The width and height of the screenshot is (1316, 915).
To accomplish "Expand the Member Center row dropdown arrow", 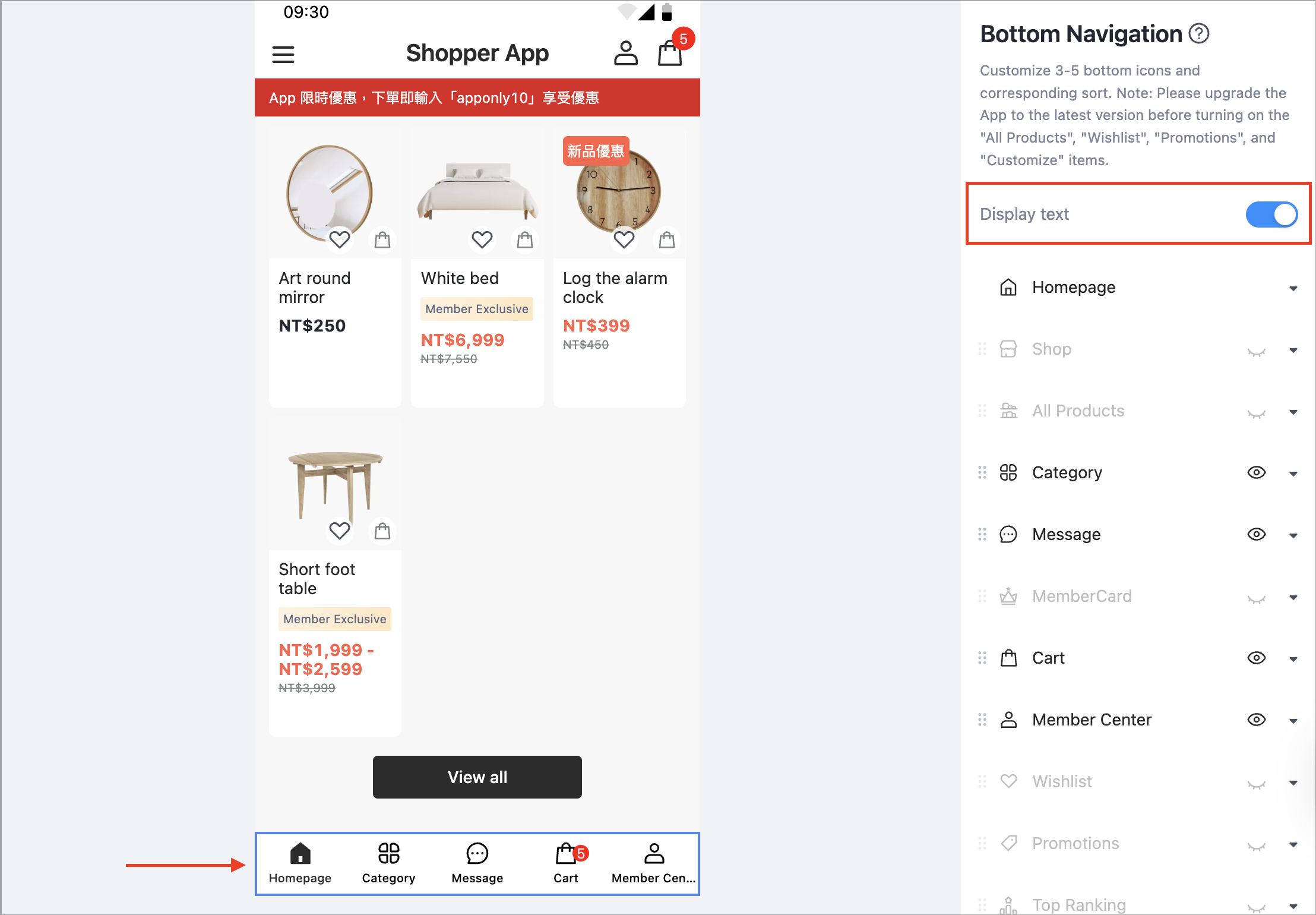I will point(1293,721).
